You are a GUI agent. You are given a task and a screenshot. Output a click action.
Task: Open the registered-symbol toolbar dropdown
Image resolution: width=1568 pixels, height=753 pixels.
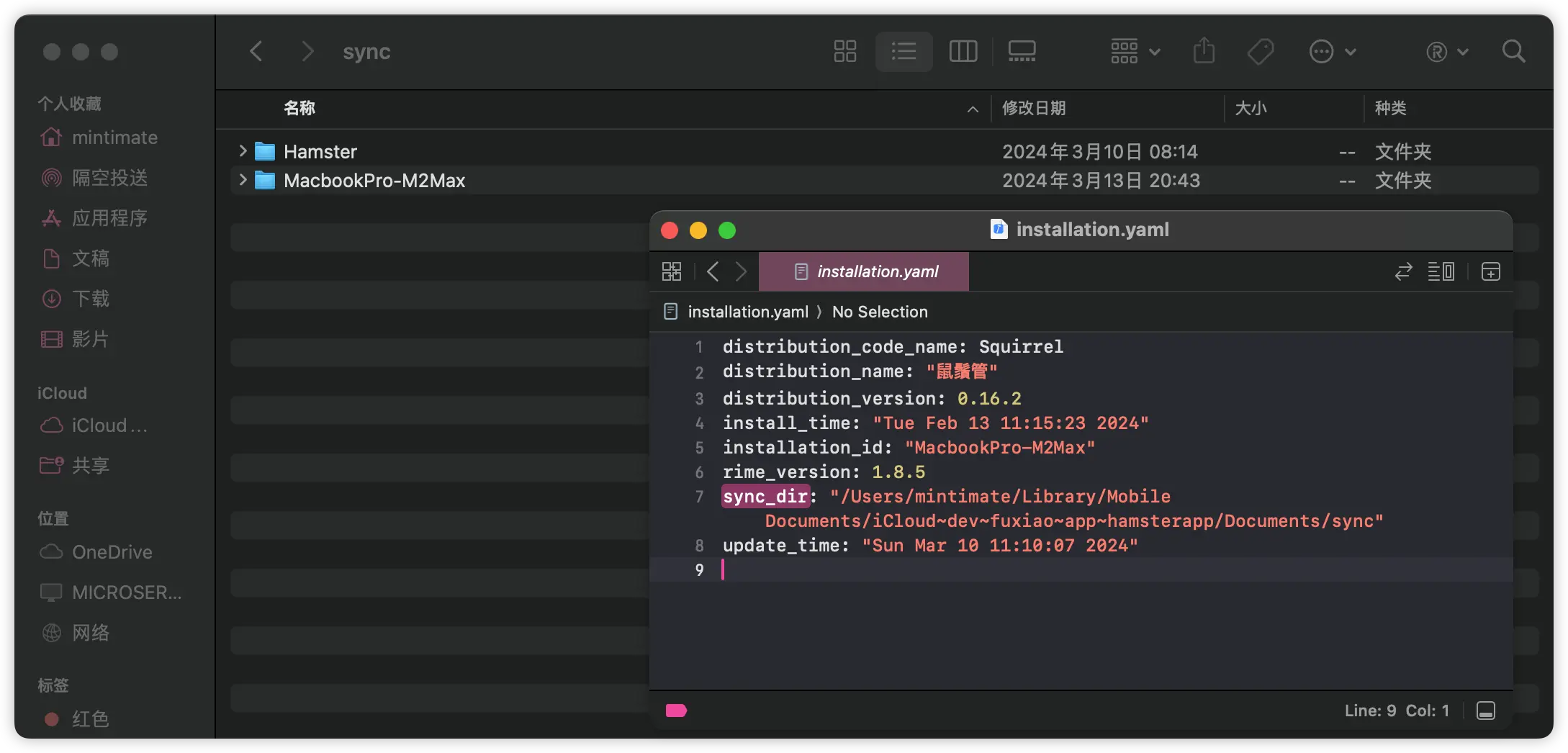[1447, 51]
